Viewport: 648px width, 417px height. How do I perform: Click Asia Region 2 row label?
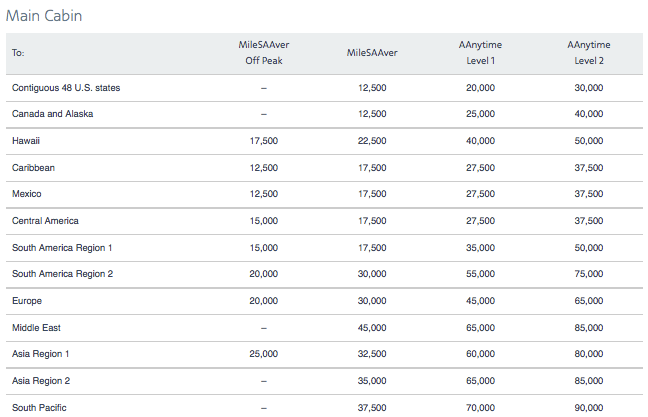pos(41,381)
